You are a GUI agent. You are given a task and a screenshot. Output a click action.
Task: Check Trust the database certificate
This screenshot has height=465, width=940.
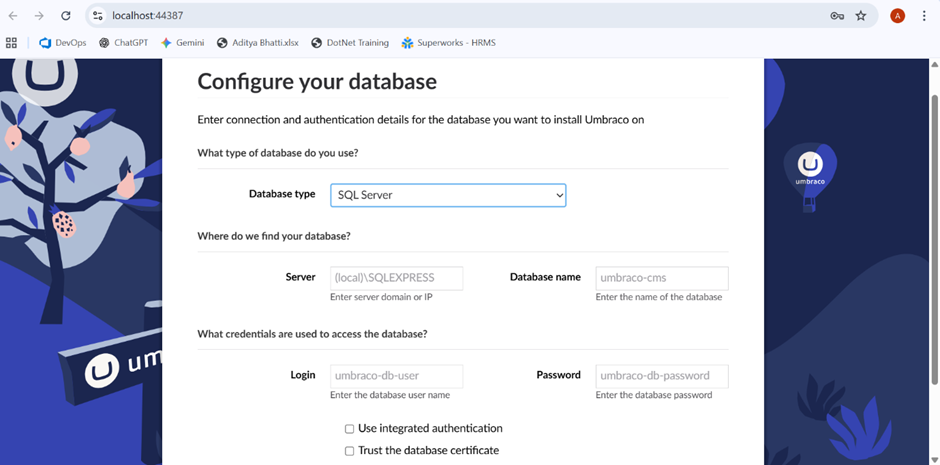pyautogui.click(x=350, y=451)
